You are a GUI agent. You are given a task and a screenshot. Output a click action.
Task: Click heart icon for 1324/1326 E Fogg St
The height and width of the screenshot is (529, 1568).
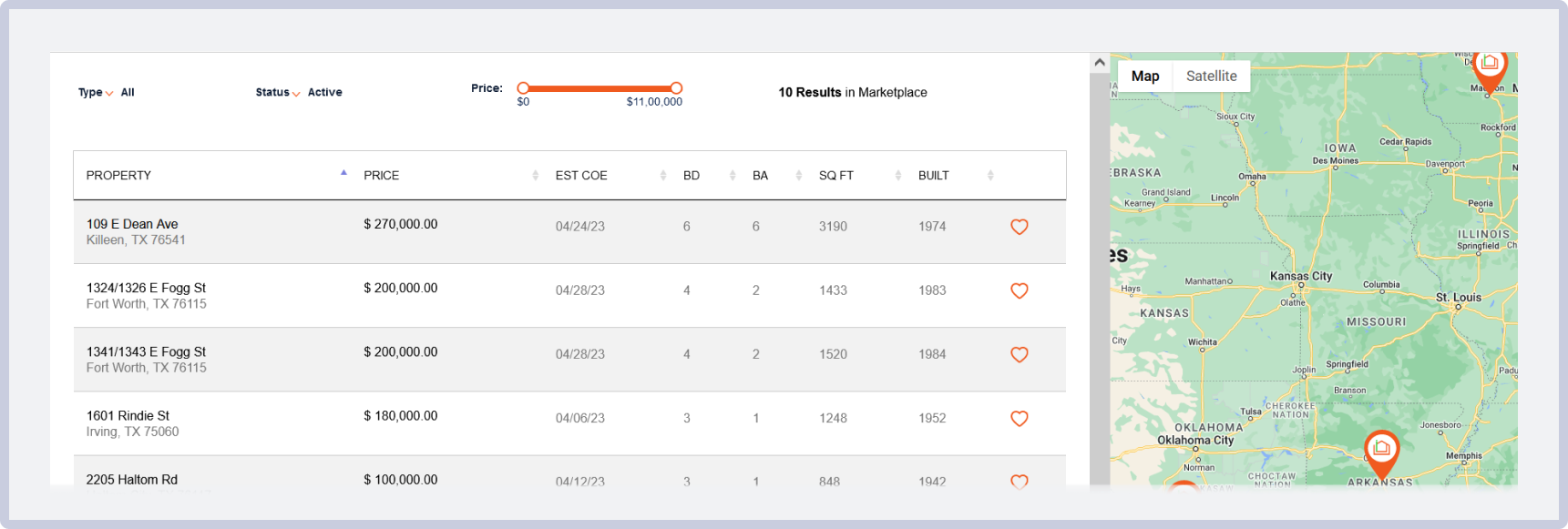click(1019, 290)
